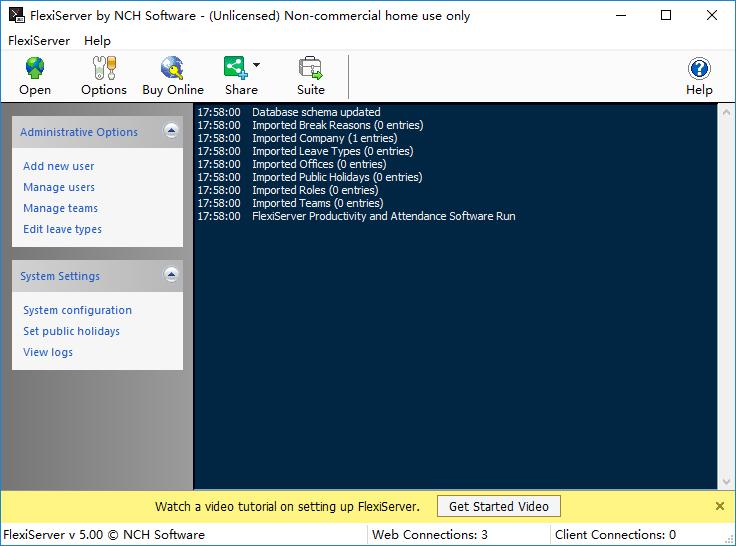
Task: Click the Help question mark icon
Action: (699, 69)
